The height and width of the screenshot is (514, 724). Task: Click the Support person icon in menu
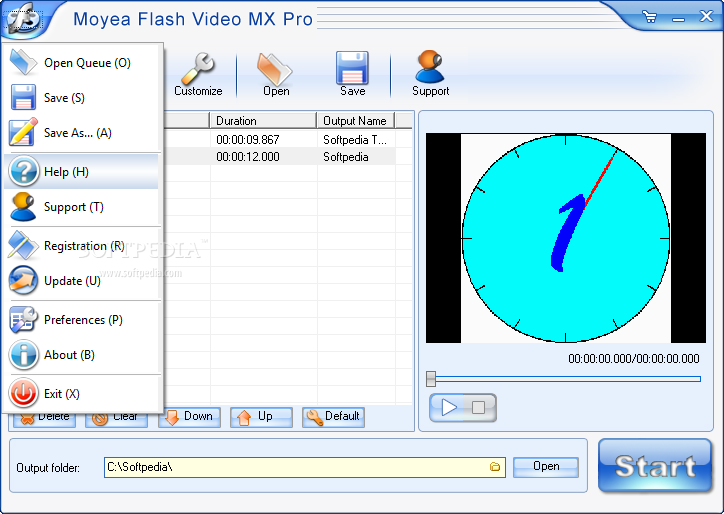(x=23, y=206)
